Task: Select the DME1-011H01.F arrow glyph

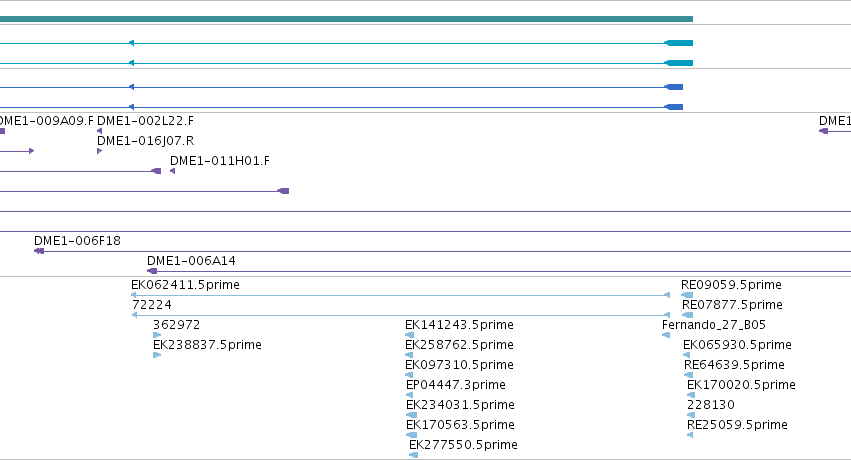Action: (x=173, y=171)
